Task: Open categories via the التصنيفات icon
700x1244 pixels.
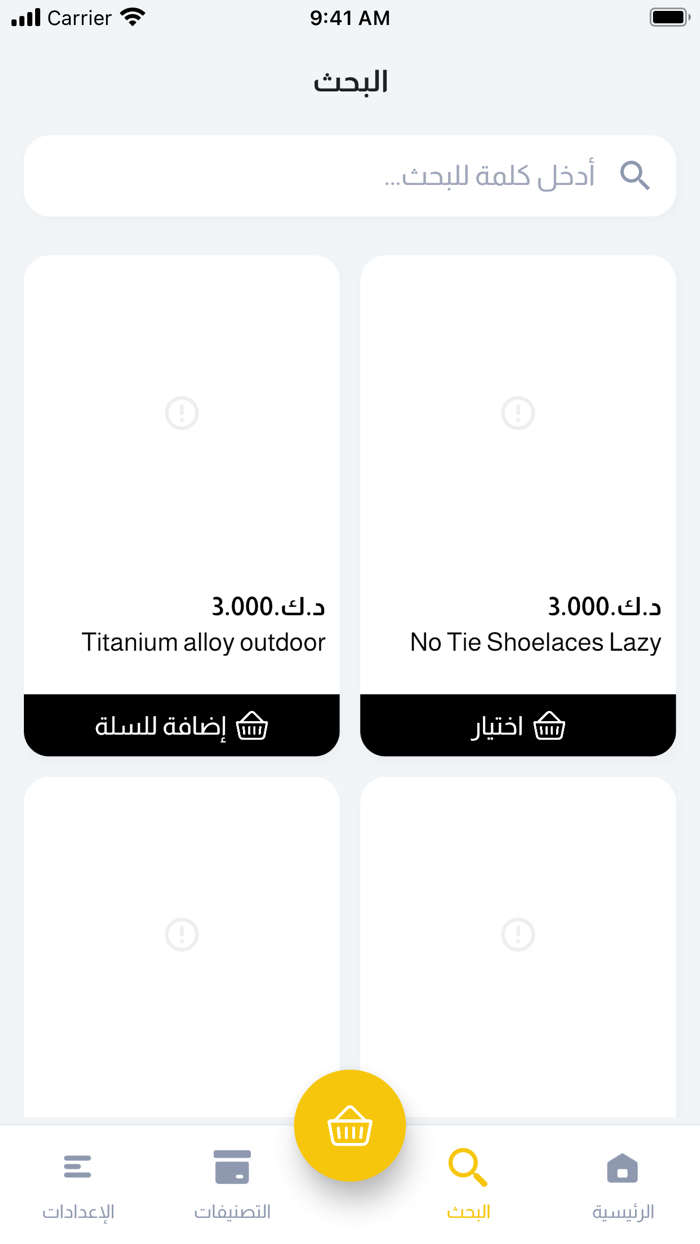Action: [x=231, y=1166]
